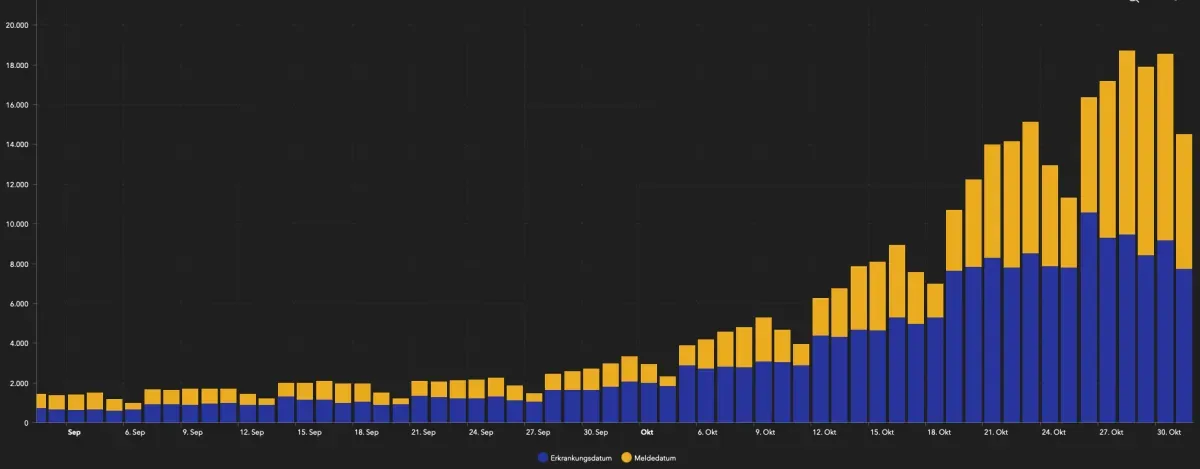Select the yellow segment of the tallest bar

coord(1127,142)
